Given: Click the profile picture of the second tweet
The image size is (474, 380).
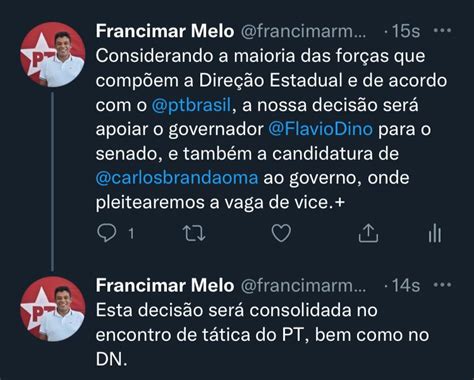Looking at the screenshot, I should (53, 309).
